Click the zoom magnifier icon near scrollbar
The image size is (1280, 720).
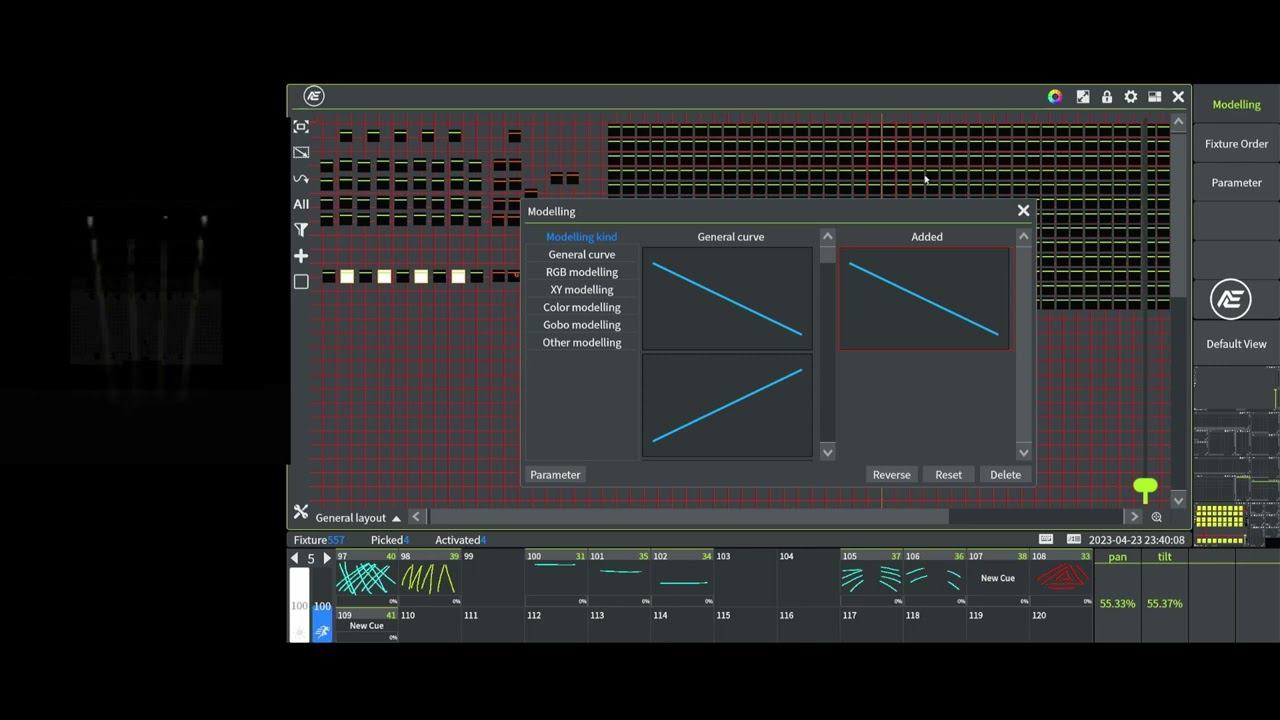point(1157,517)
